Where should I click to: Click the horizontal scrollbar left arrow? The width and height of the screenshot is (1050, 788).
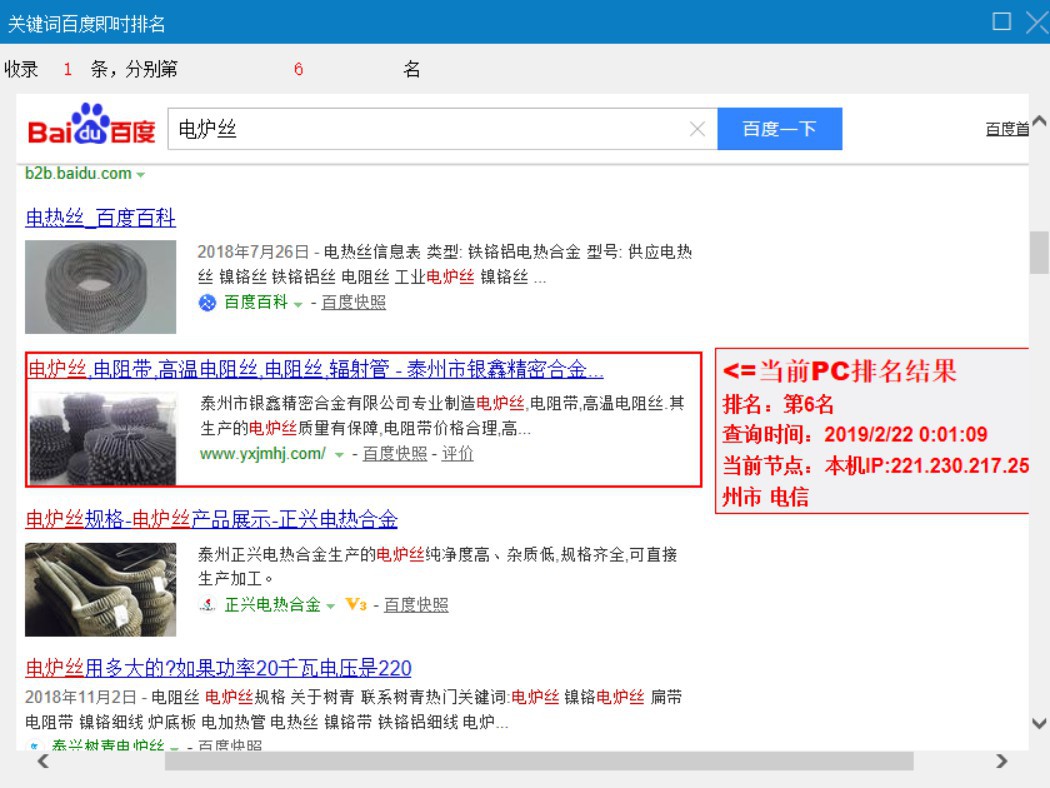pos(43,761)
